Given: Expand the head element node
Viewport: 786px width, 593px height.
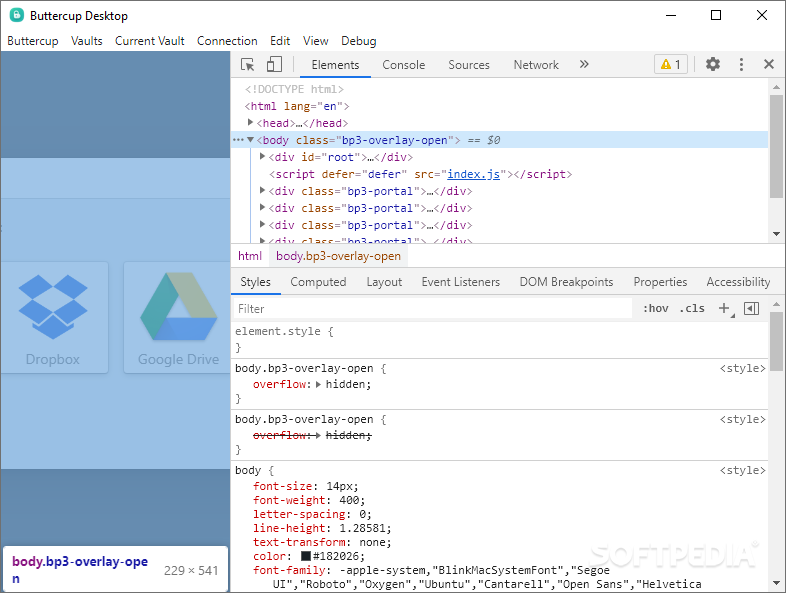Looking at the screenshot, I should pos(250,122).
